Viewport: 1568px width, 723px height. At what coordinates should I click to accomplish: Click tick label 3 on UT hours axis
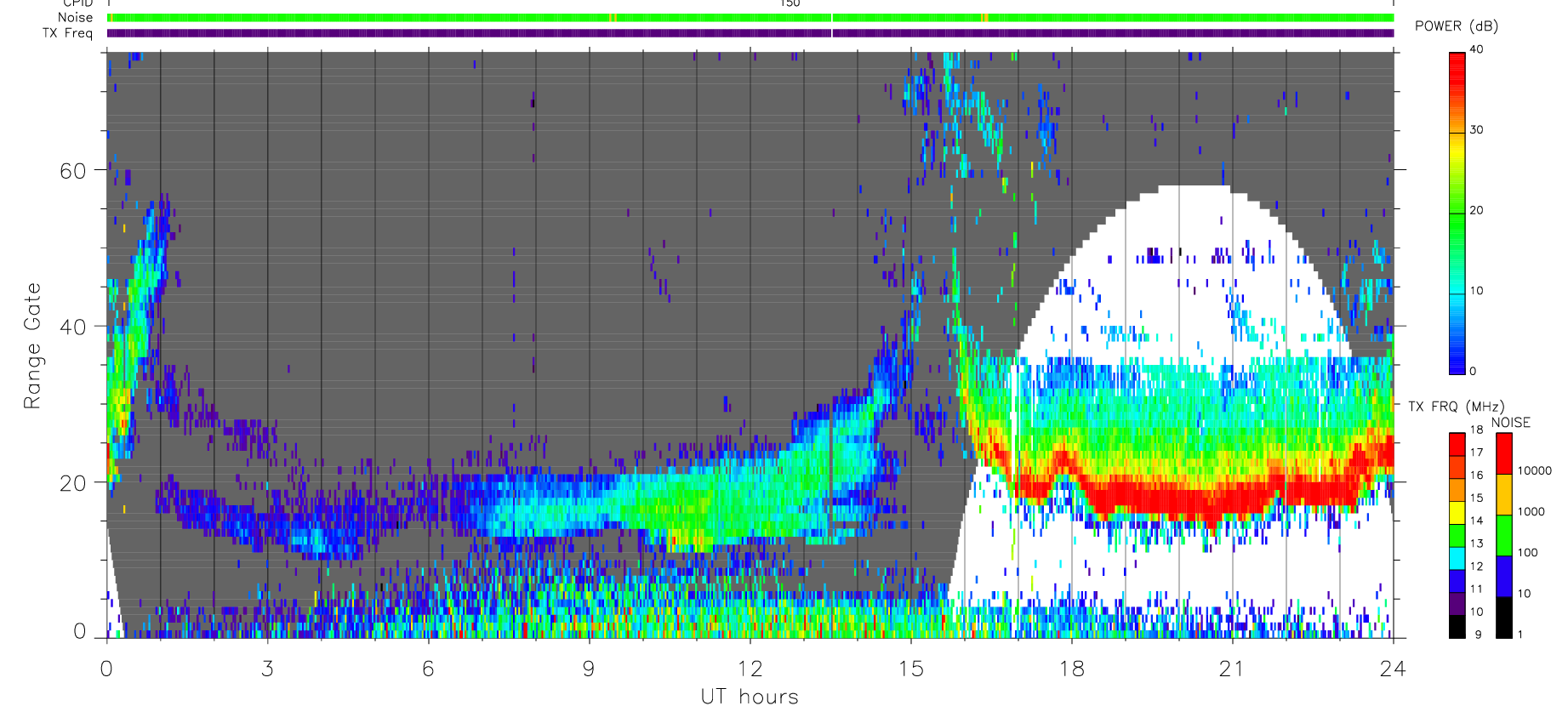(267, 669)
